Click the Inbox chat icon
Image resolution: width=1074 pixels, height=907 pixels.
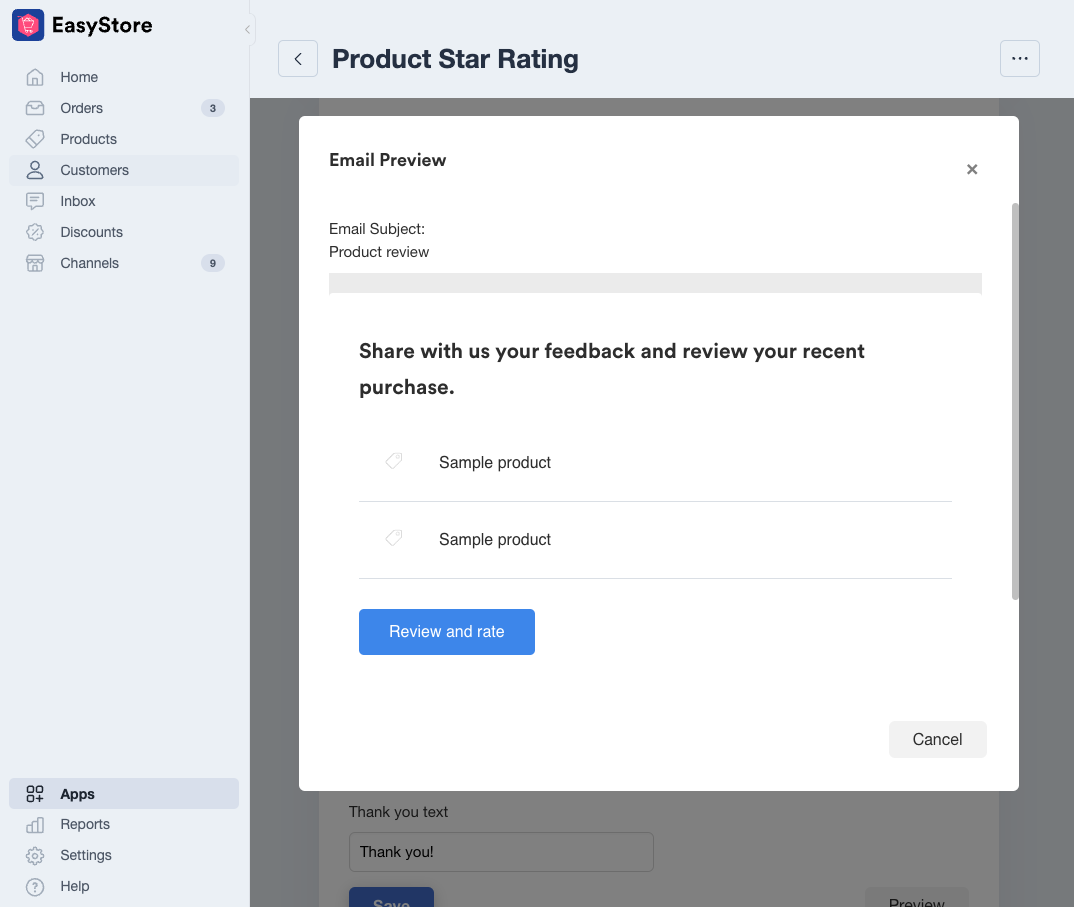coord(35,201)
